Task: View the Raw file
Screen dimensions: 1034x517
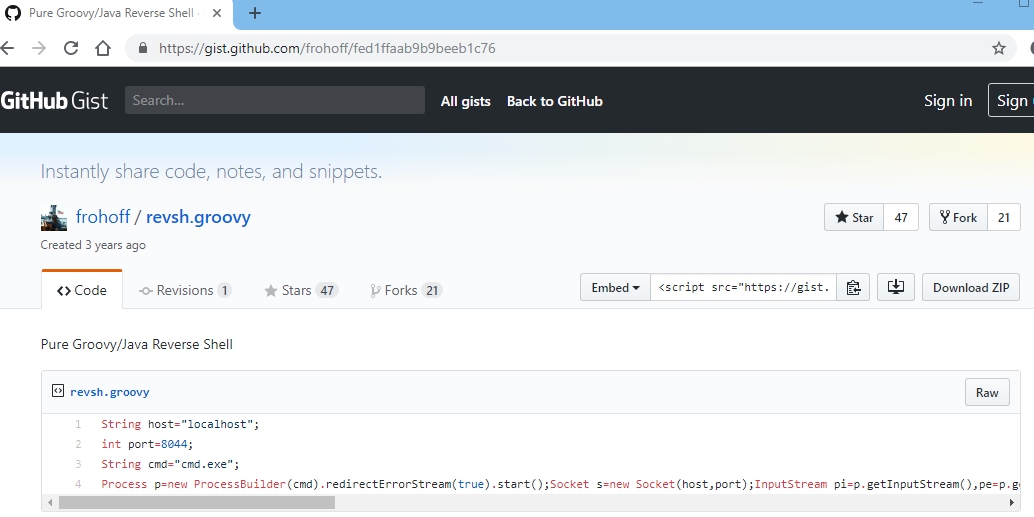Action: (x=987, y=392)
